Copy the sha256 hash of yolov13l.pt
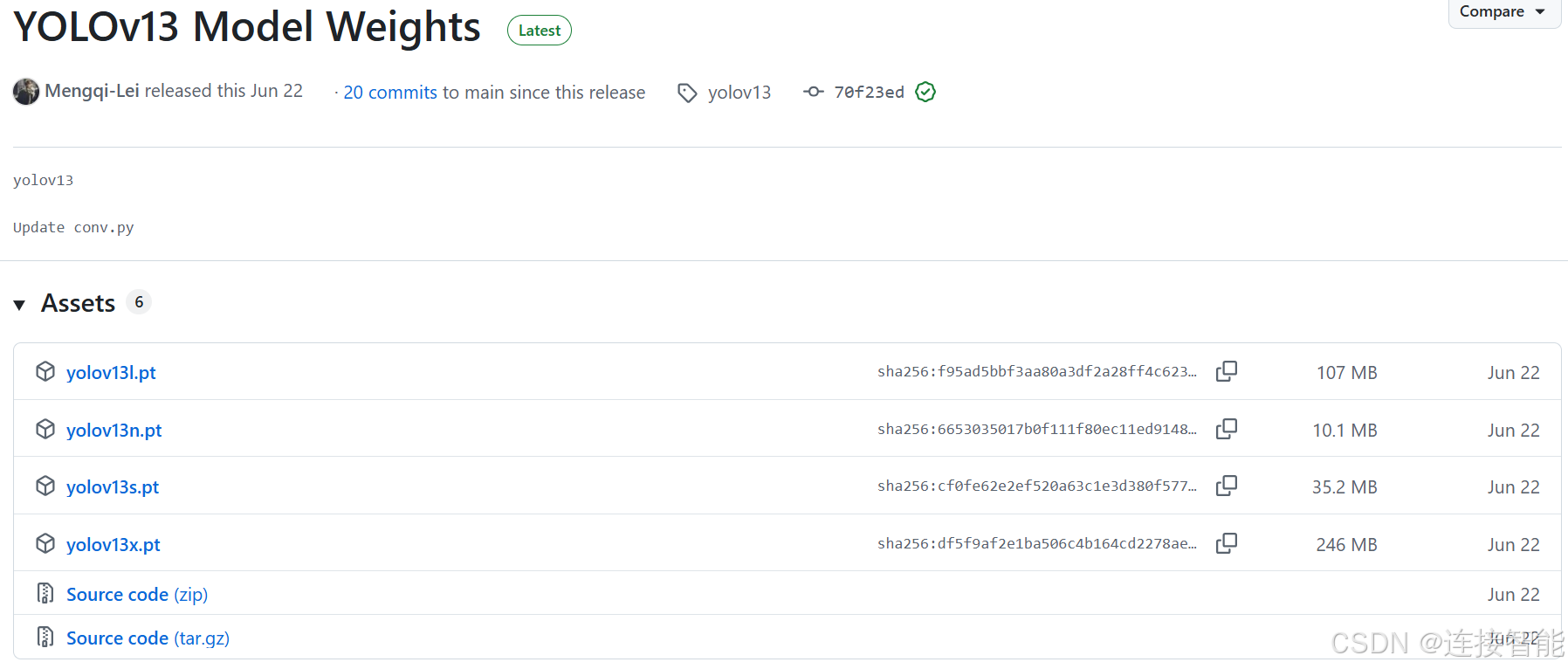This screenshot has height=669, width=1568. [x=1227, y=371]
